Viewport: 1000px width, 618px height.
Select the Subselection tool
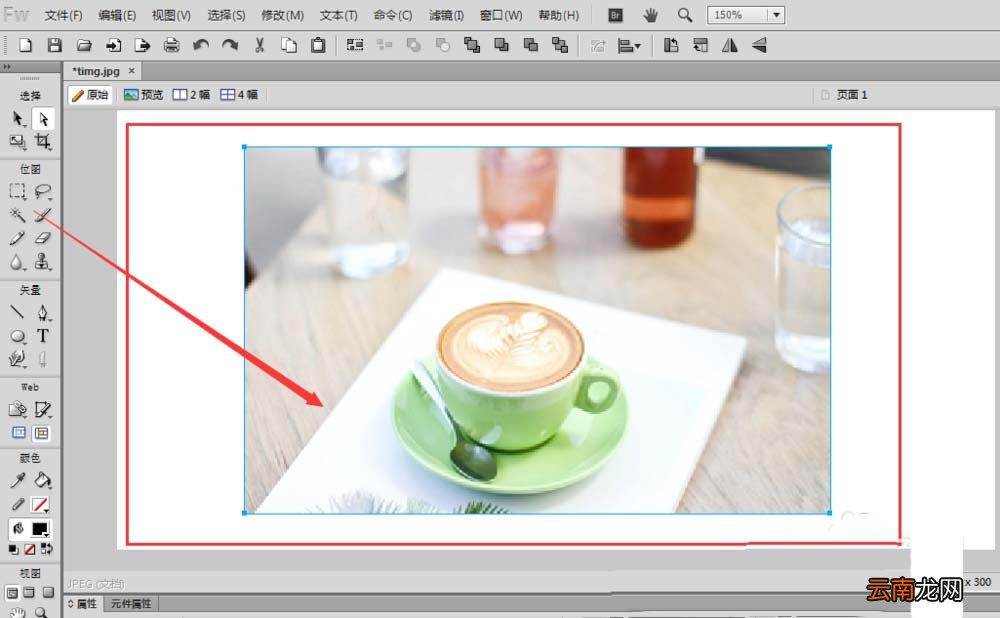click(x=43, y=119)
